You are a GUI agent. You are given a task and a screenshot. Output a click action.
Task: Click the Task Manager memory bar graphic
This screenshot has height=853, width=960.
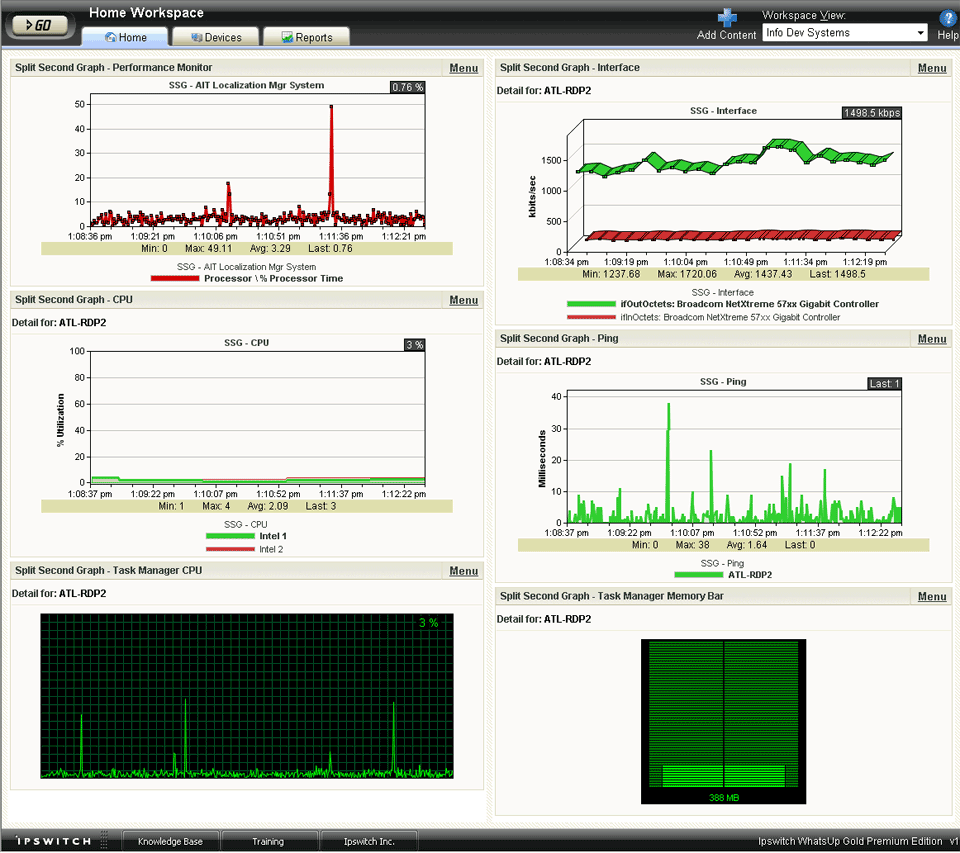pyautogui.click(x=723, y=720)
